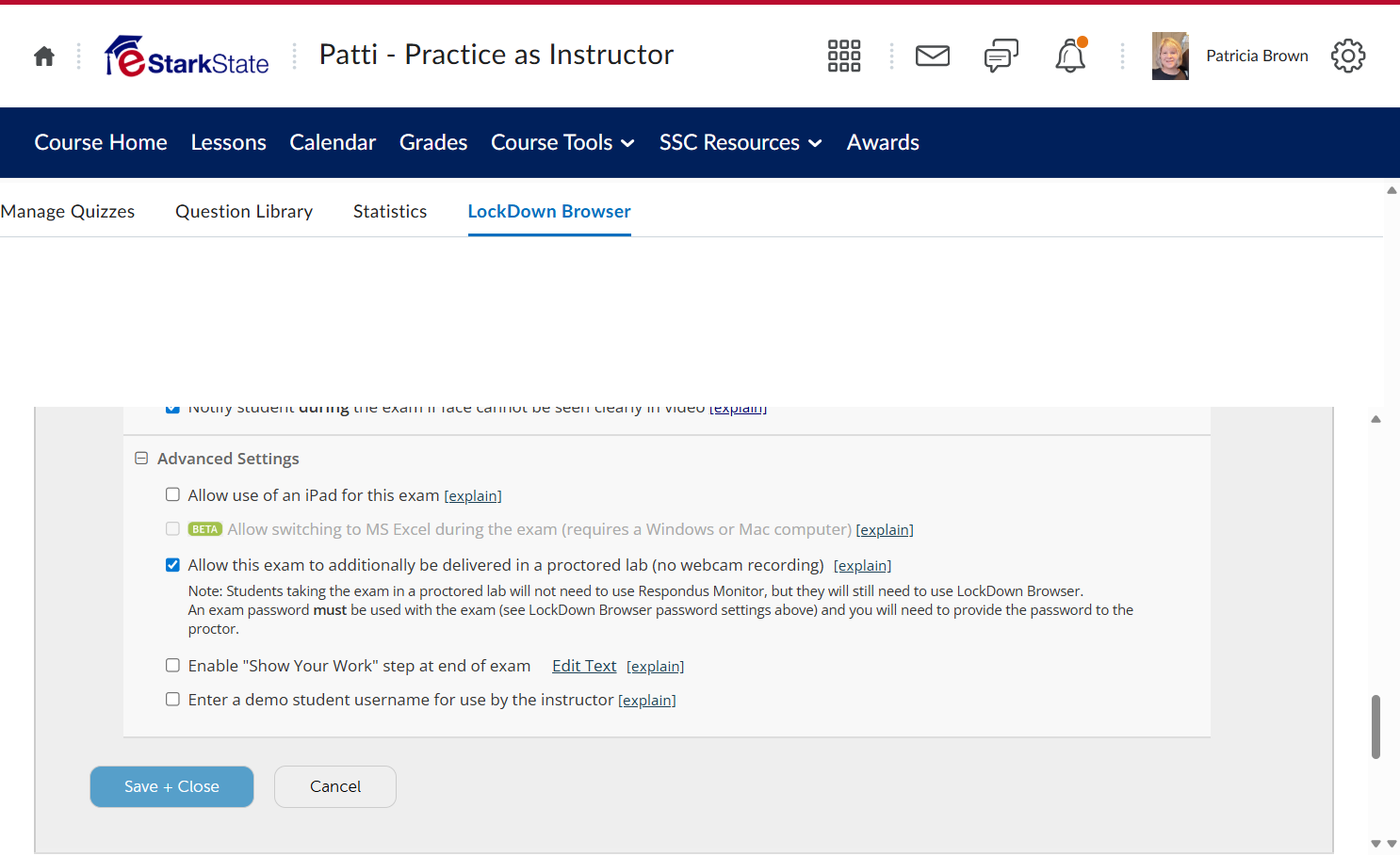1400x856 pixels.
Task: Open the Course Home nav item
Action: point(101,142)
